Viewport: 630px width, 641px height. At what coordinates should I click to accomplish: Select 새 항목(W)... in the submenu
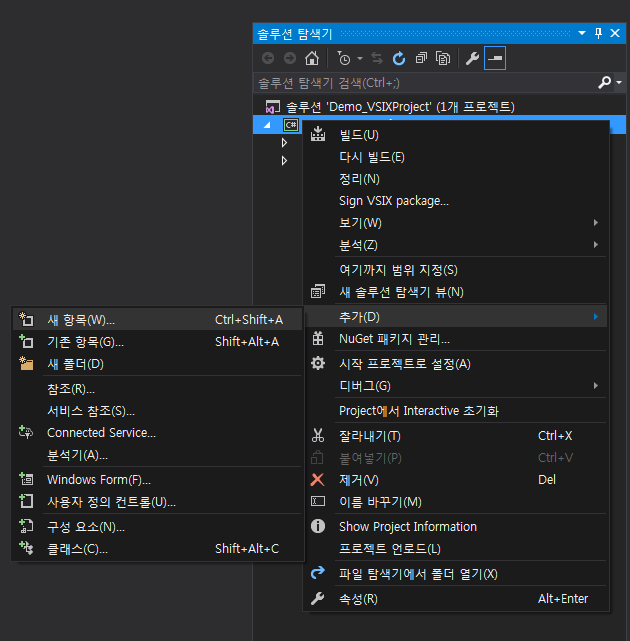[158, 320]
